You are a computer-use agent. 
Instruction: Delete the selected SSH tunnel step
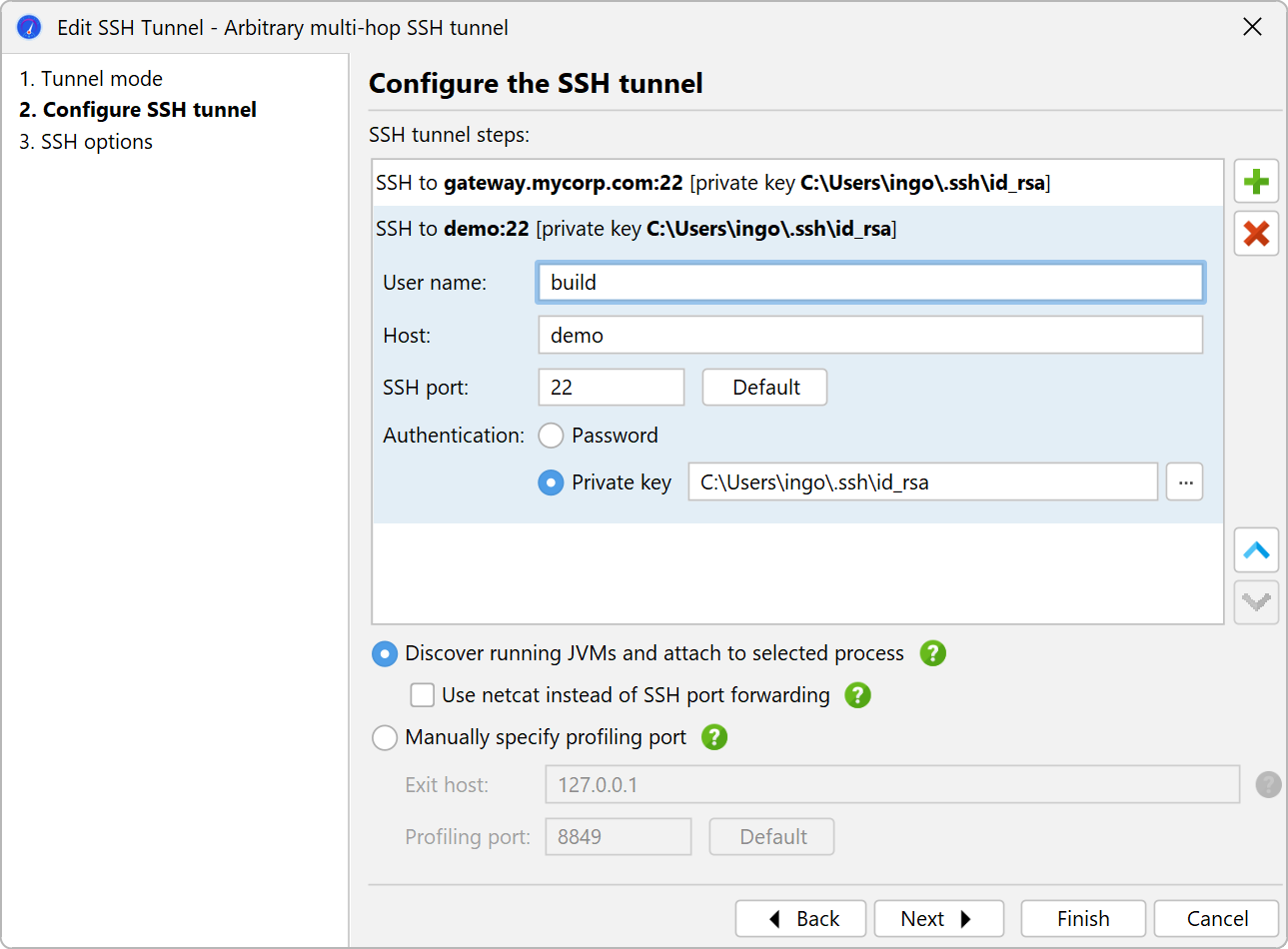coord(1256,234)
